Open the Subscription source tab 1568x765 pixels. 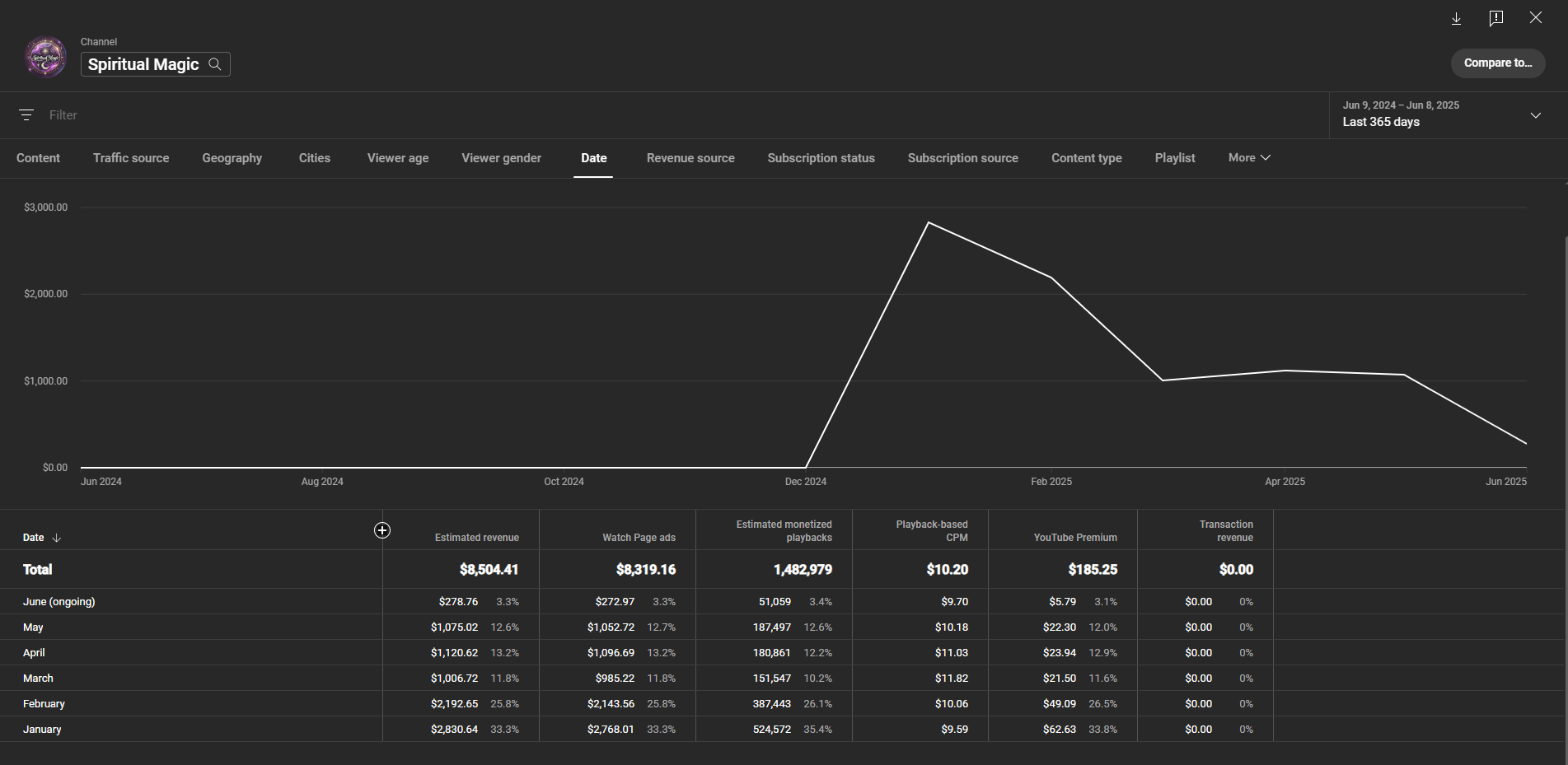click(963, 158)
